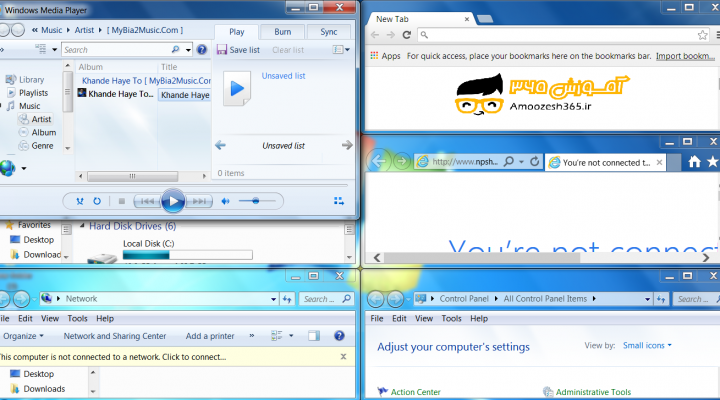
Task: Open Internet Explorer home page
Action: click(694, 162)
